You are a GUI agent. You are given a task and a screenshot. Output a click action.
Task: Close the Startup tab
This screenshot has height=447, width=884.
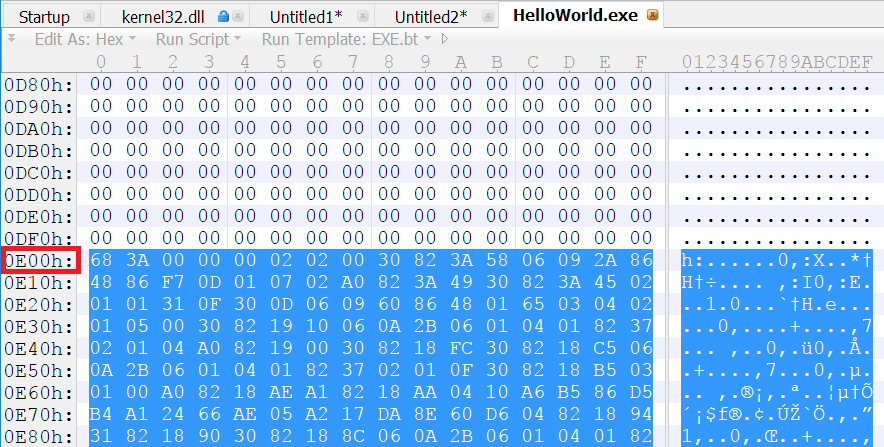(89, 16)
